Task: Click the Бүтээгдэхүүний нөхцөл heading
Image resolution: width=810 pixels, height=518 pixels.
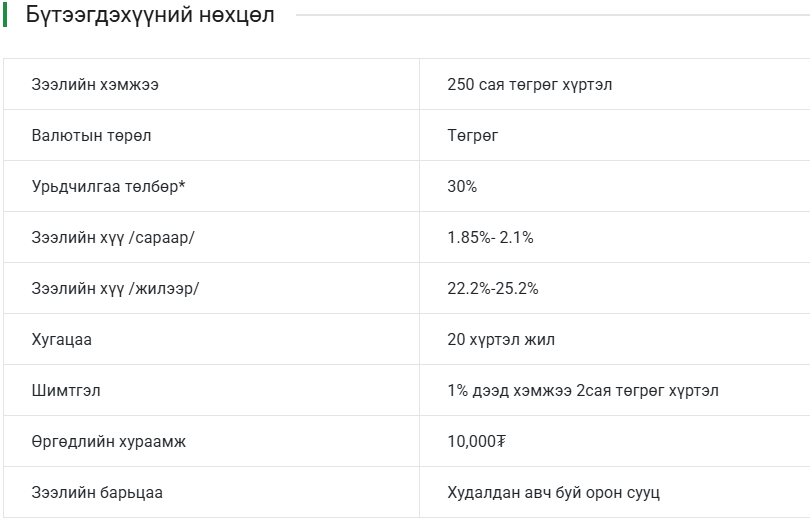Action: pos(150,16)
